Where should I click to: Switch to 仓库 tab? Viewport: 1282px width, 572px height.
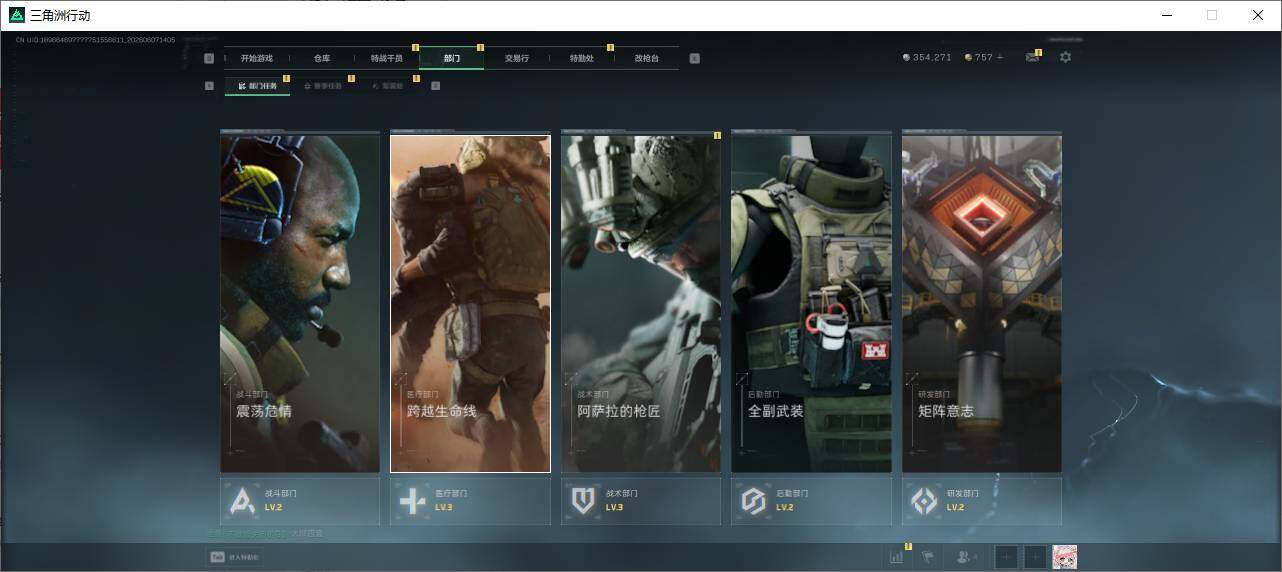pyautogui.click(x=322, y=58)
